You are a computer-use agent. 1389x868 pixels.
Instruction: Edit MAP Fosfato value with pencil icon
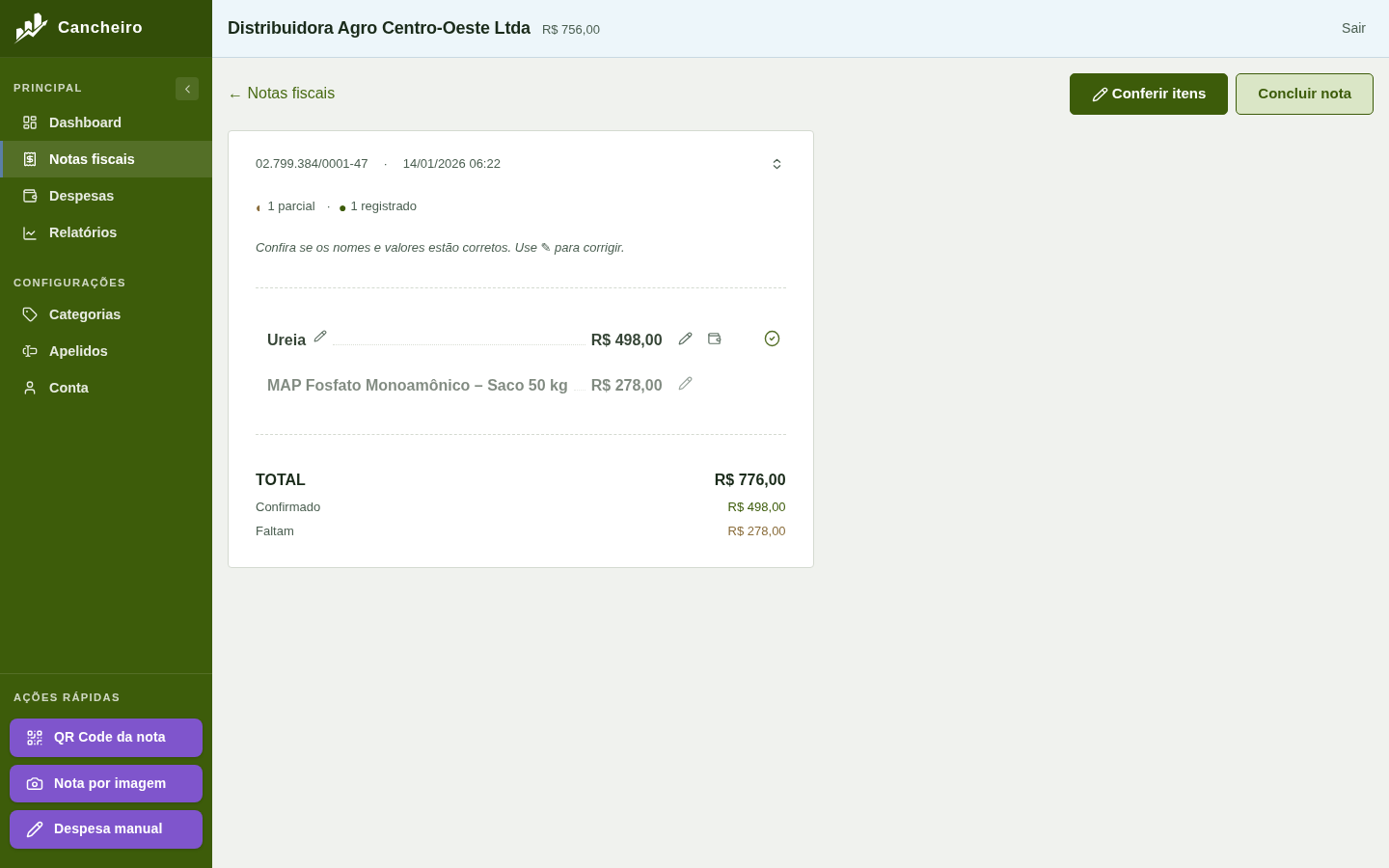685,384
